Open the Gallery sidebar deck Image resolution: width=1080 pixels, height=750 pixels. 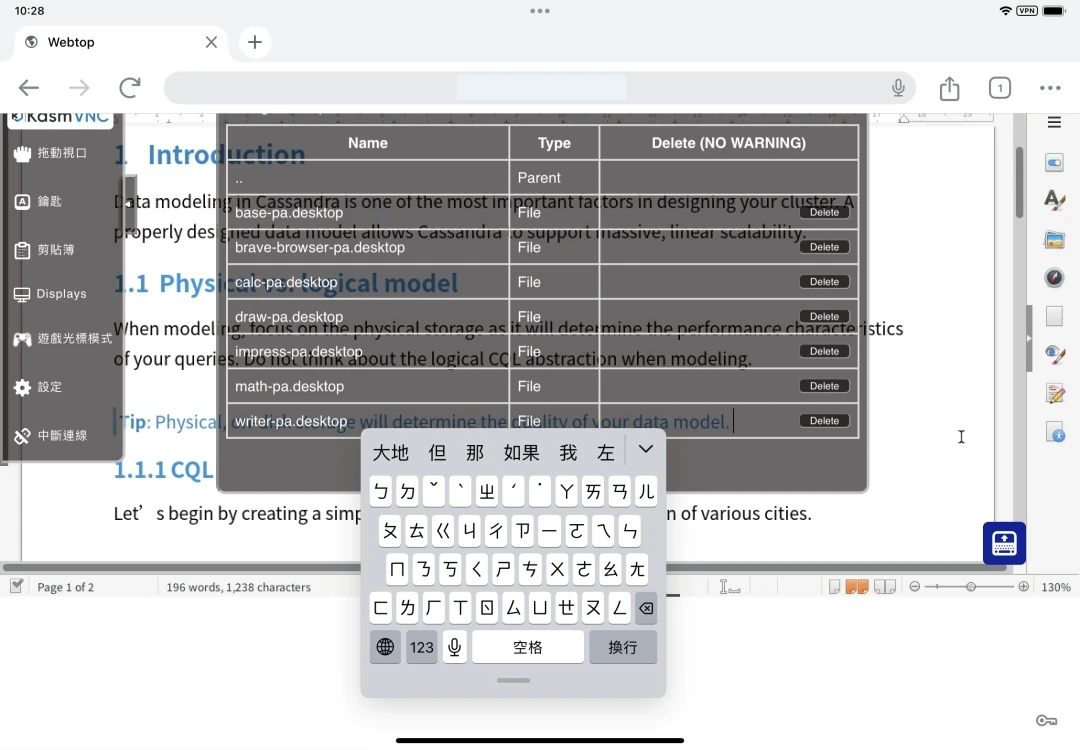click(x=1054, y=239)
